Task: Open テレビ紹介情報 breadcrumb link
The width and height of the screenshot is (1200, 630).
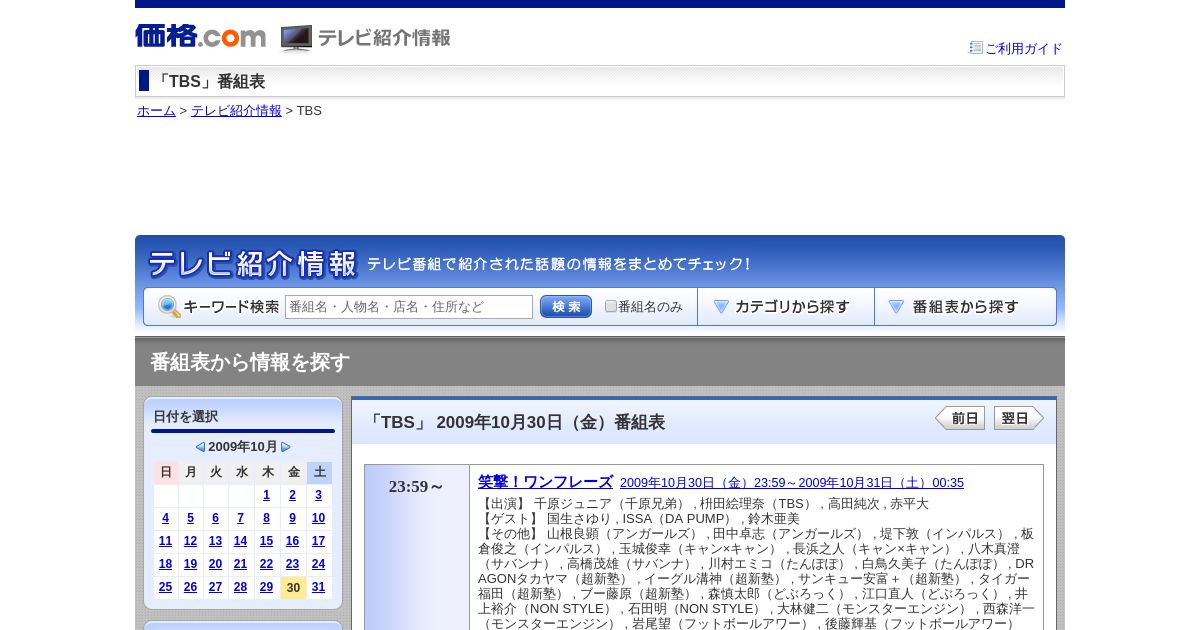Action: (236, 111)
